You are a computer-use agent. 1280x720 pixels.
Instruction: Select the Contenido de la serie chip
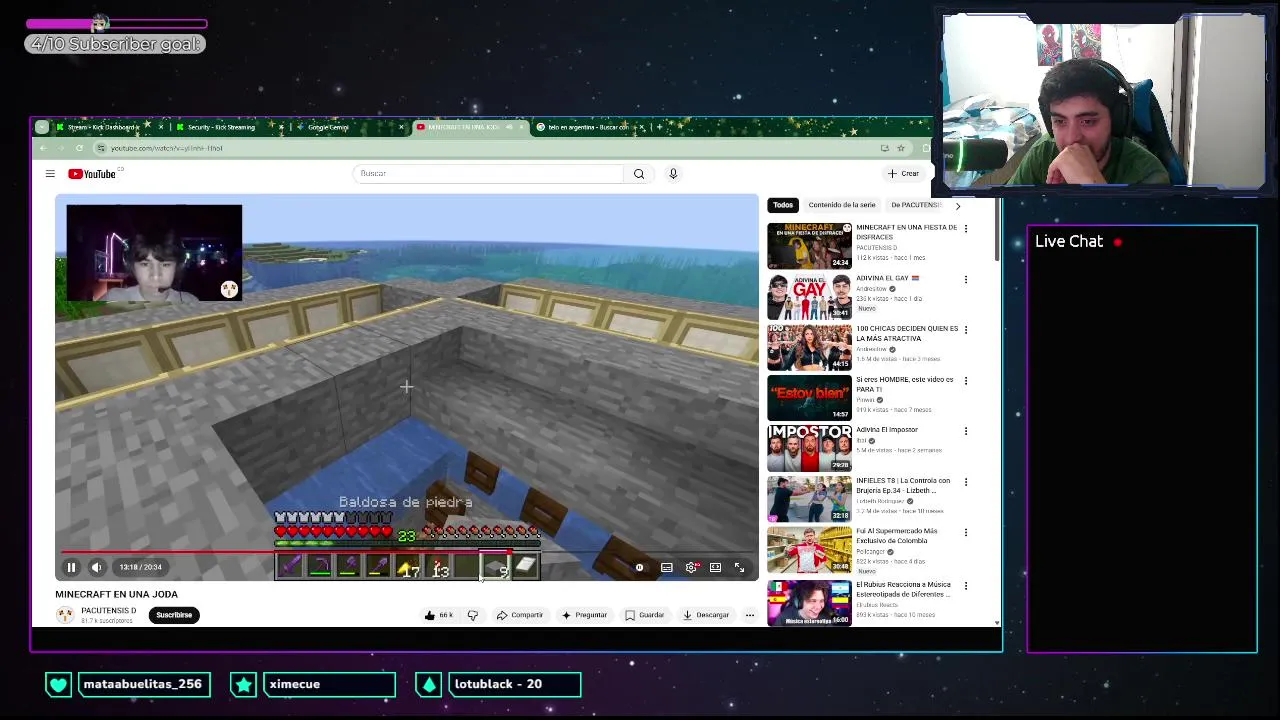(842, 205)
